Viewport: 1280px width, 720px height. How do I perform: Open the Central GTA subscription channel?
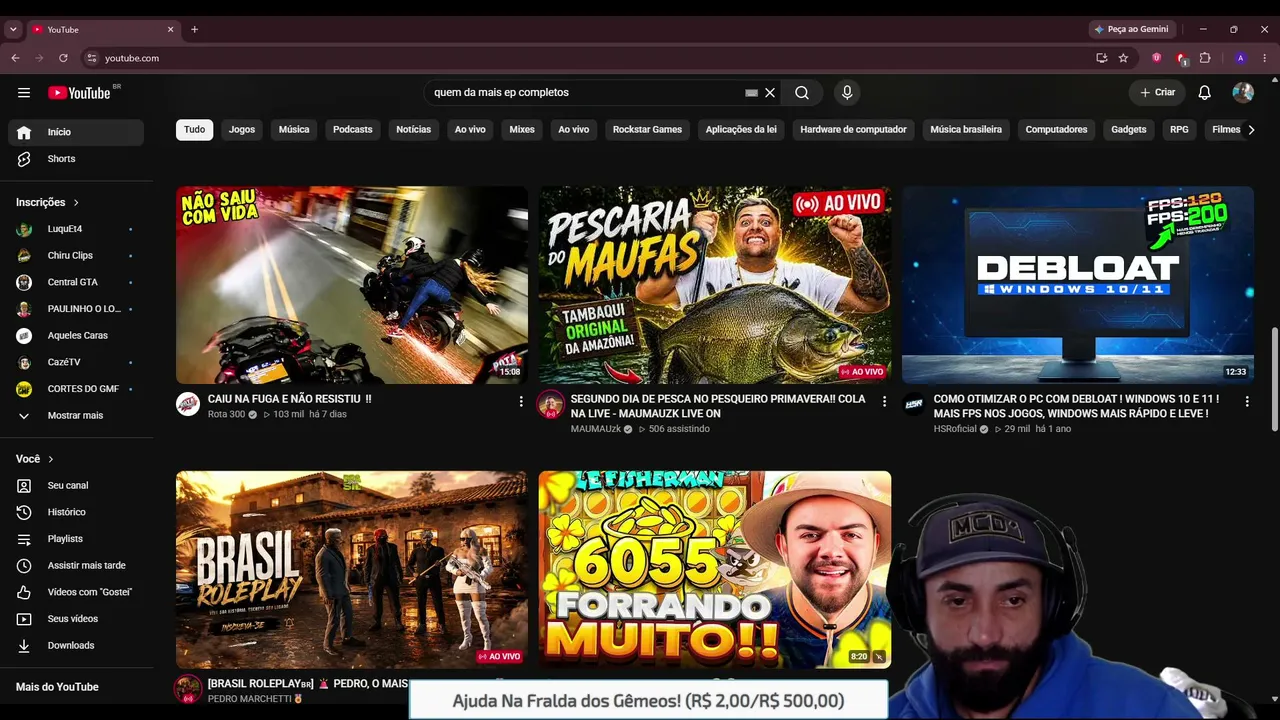pos(76,282)
